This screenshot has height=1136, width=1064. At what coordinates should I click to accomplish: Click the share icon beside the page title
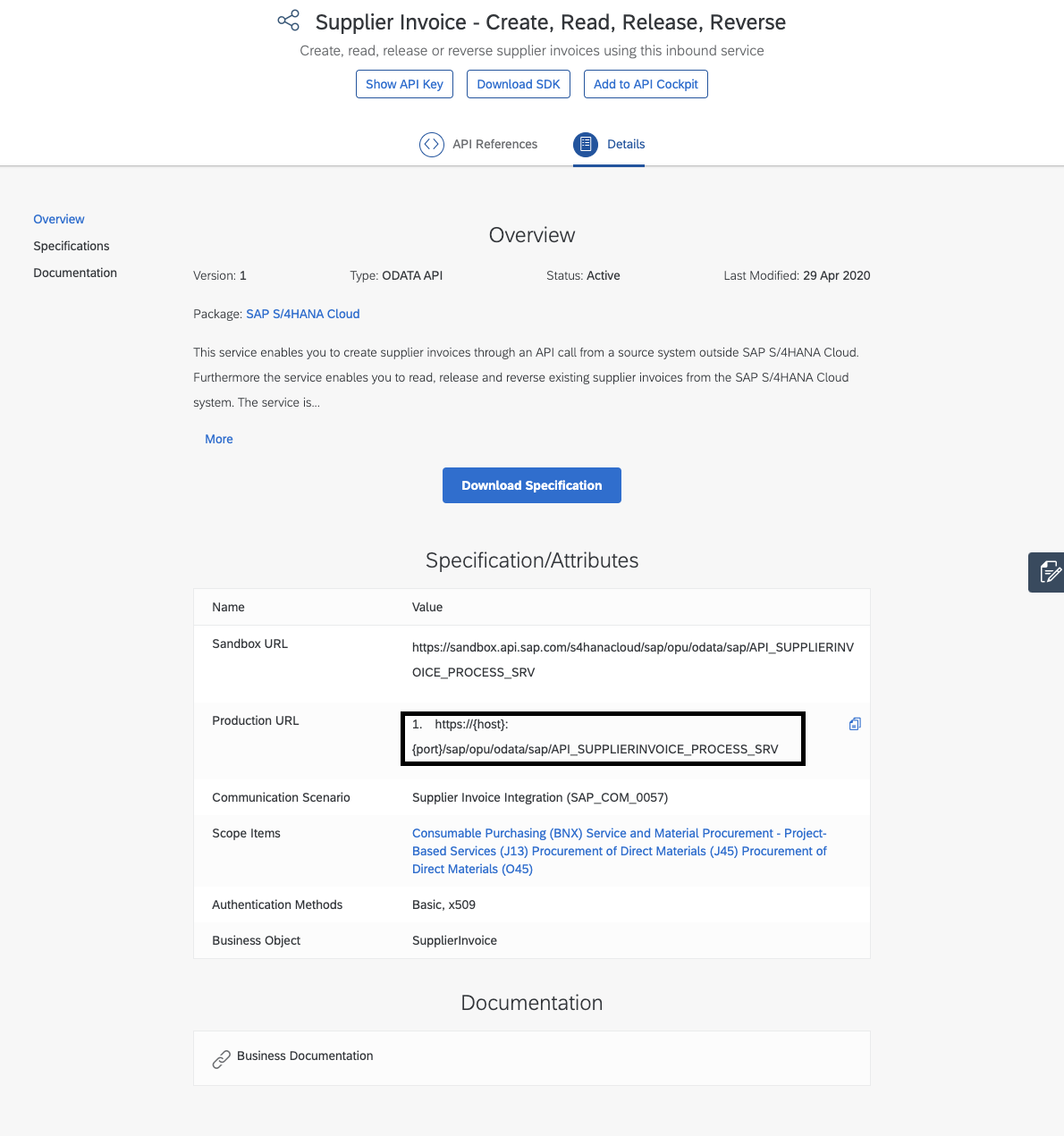(288, 20)
